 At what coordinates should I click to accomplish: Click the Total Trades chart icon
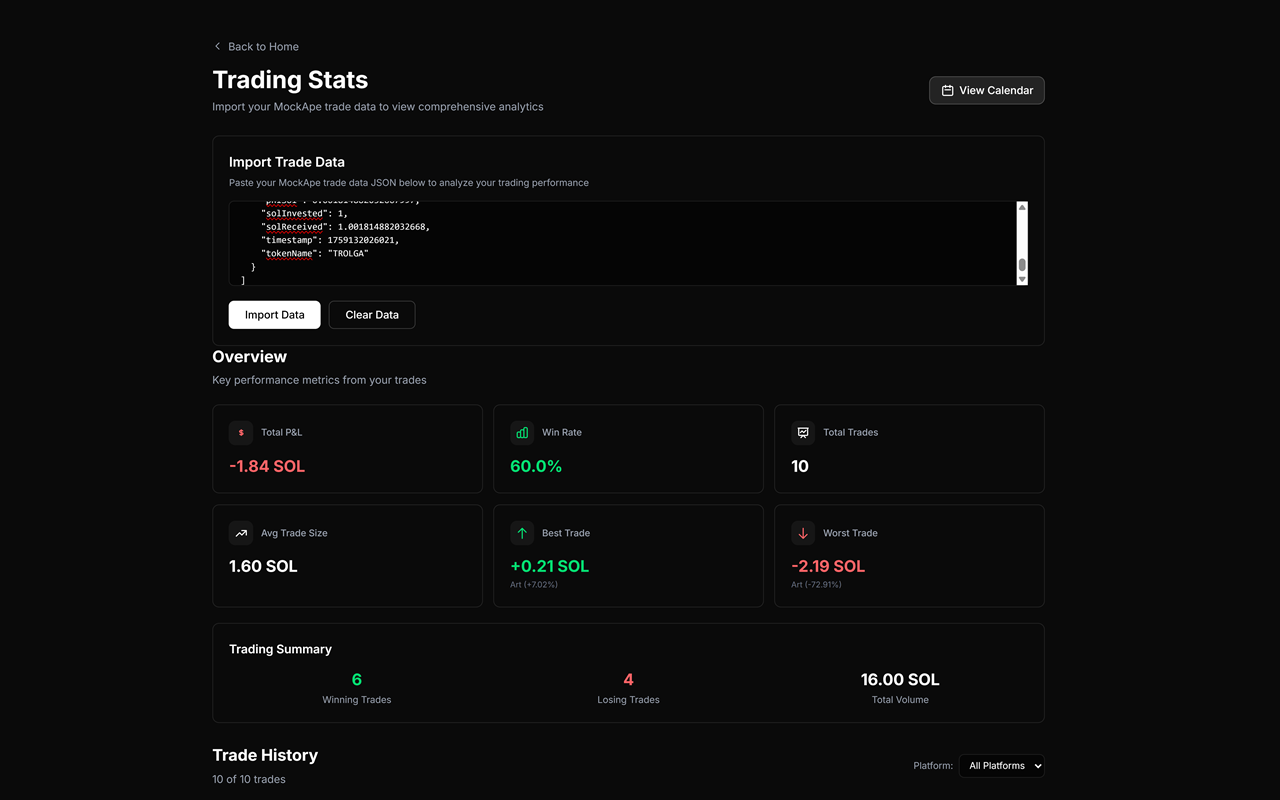tap(803, 433)
